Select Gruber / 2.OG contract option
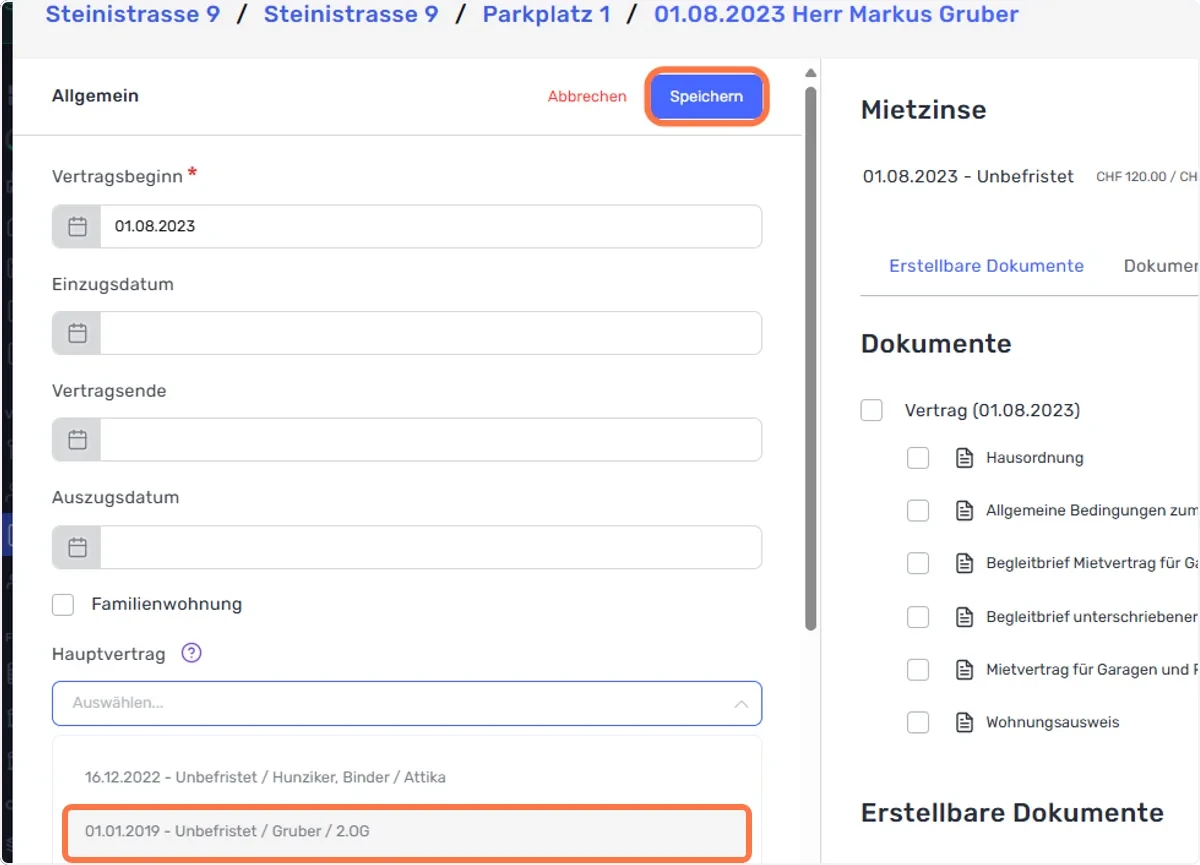This screenshot has height=865, width=1200. tap(407, 831)
